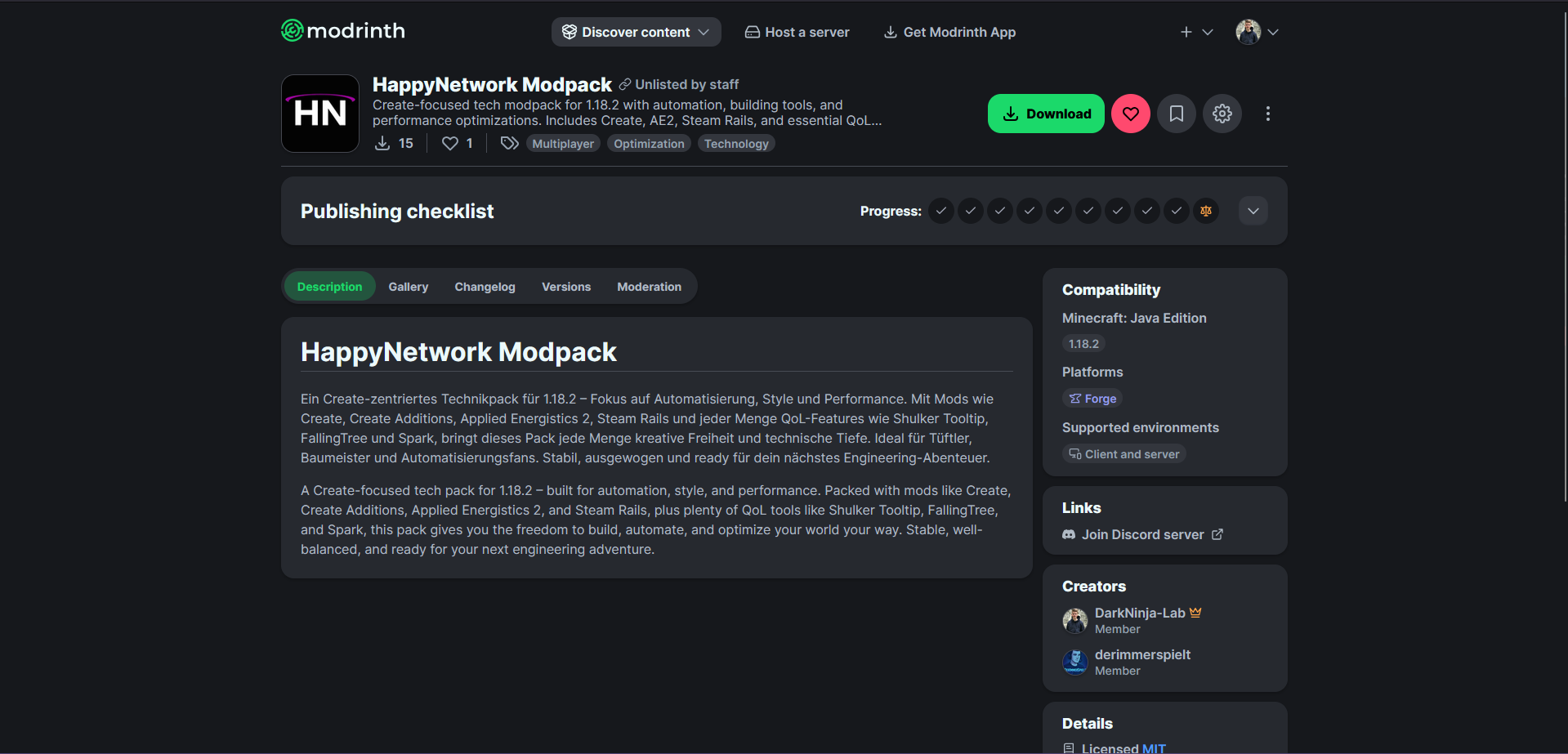Image resolution: width=1568 pixels, height=754 pixels.
Task: Open the plus create-new dropdown
Action: pyautogui.click(x=1196, y=32)
